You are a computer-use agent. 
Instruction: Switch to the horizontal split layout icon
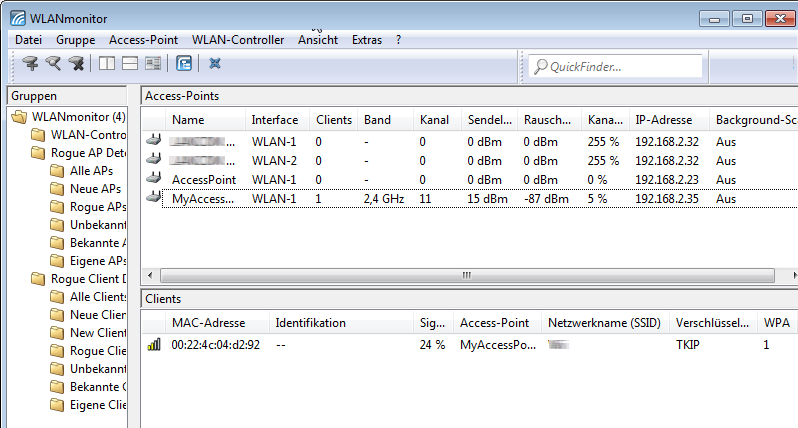[x=130, y=64]
